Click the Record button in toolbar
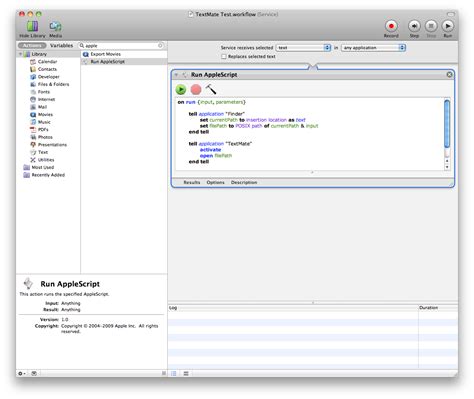Image resolution: width=474 pixels, height=399 pixels. (x=391, y=26)
